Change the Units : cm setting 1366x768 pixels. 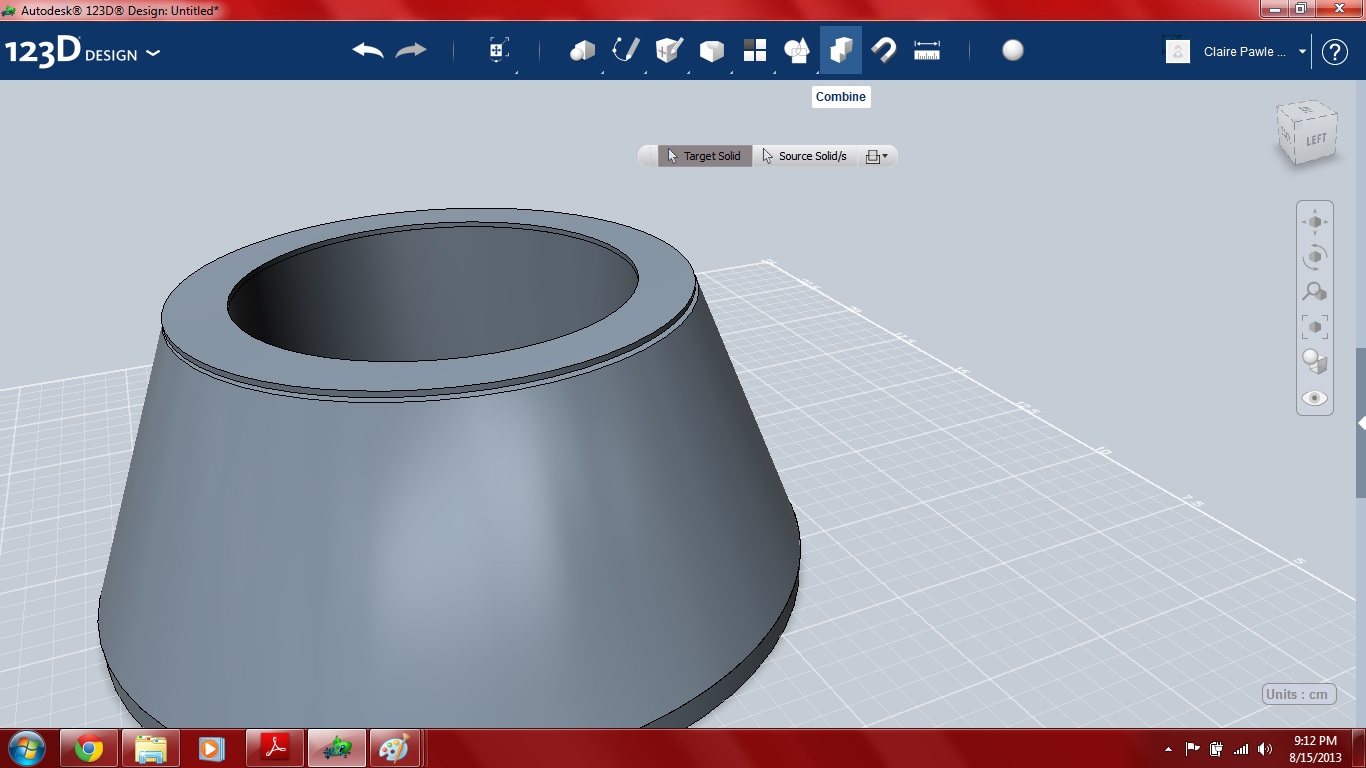coord(1299,694)
